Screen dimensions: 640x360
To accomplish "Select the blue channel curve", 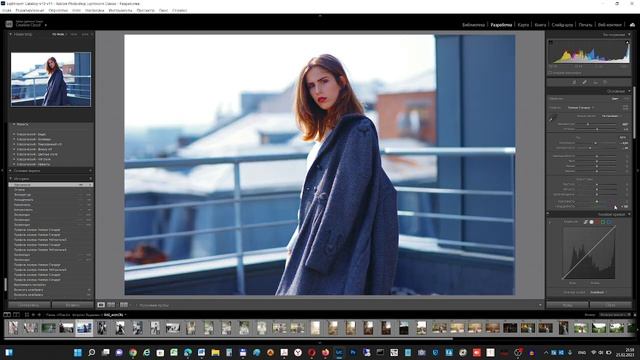I will [x=609, y=222].
